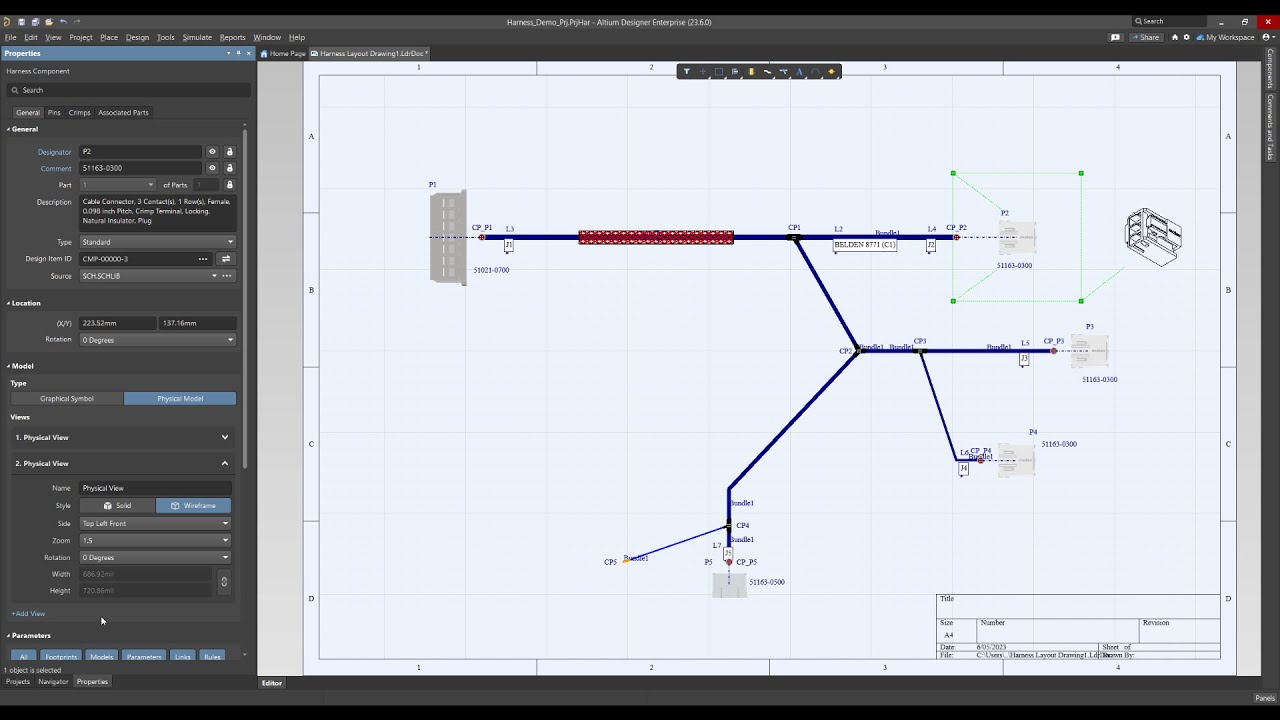Screen dimensions: 1280x720
Task: Toggle Designator visibility eye icon
Action: tap(212, 152)
